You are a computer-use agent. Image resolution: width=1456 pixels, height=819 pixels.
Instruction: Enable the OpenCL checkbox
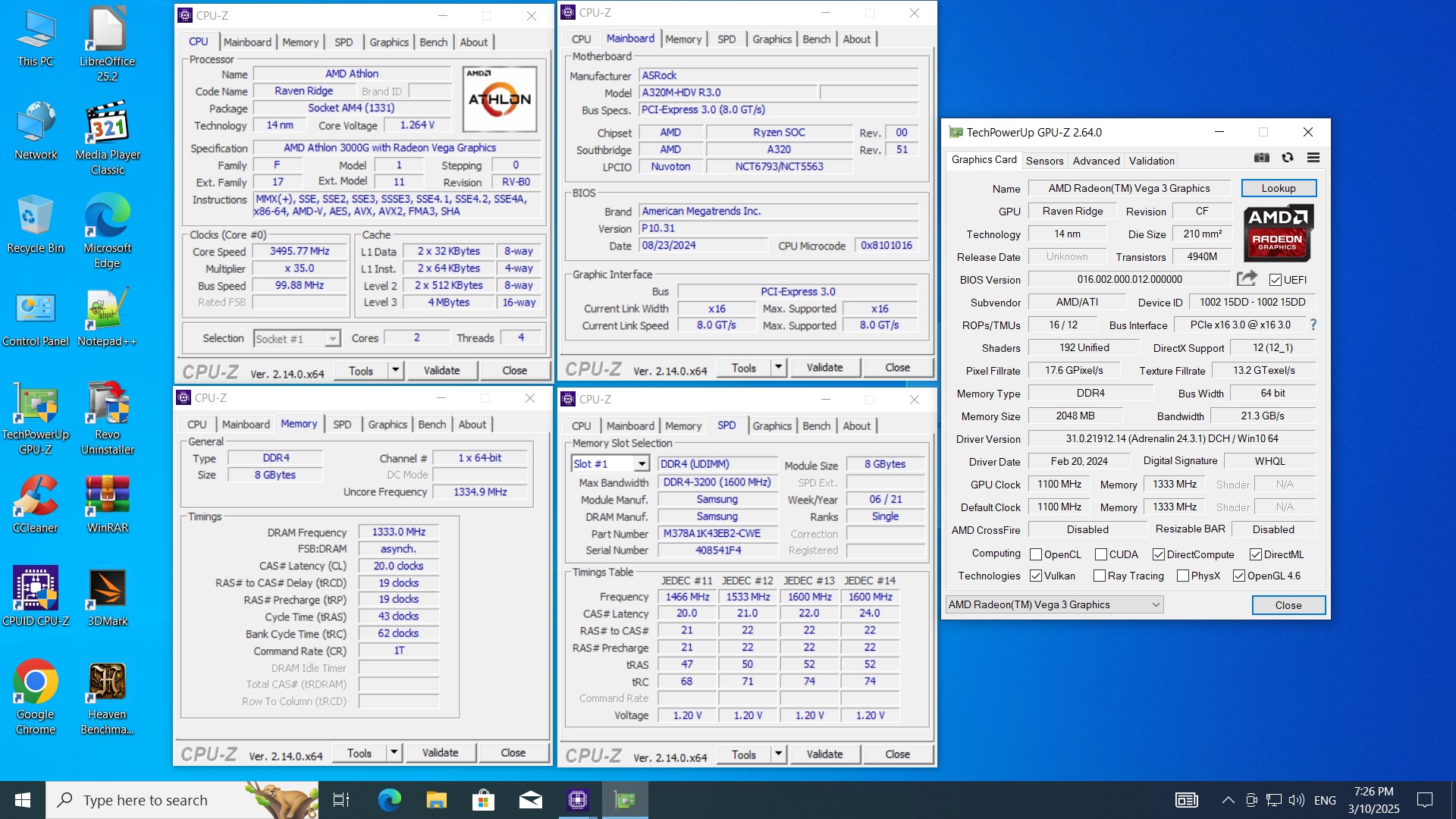coord(1036,554)
